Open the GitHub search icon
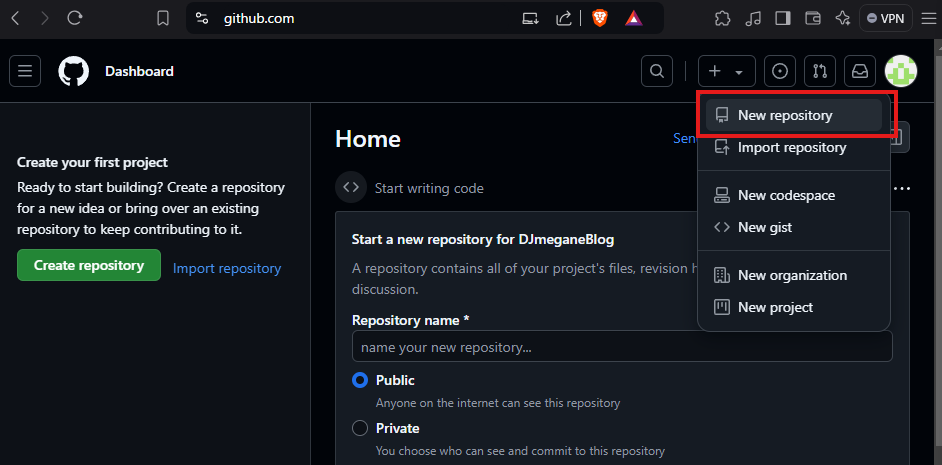The width and height of the screenshot is (942, 465). [x=656, y=71]
